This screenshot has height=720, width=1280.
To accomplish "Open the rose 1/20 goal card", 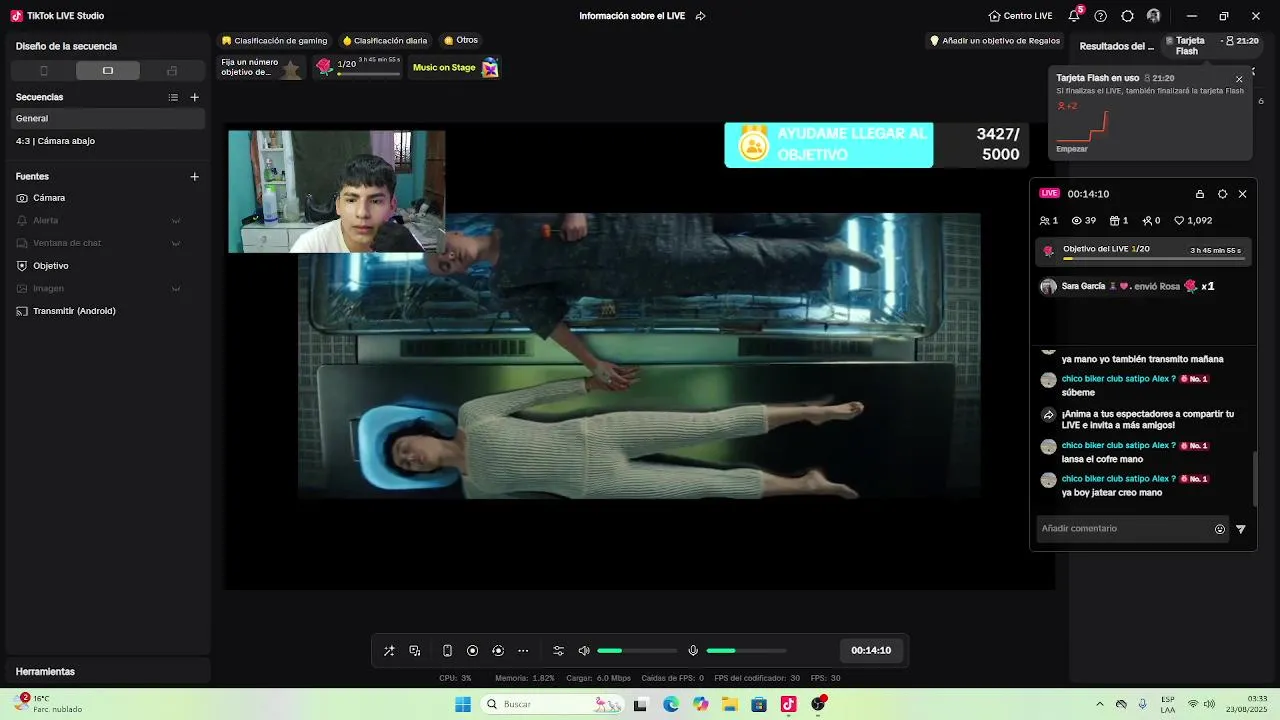I will point(358,67).
